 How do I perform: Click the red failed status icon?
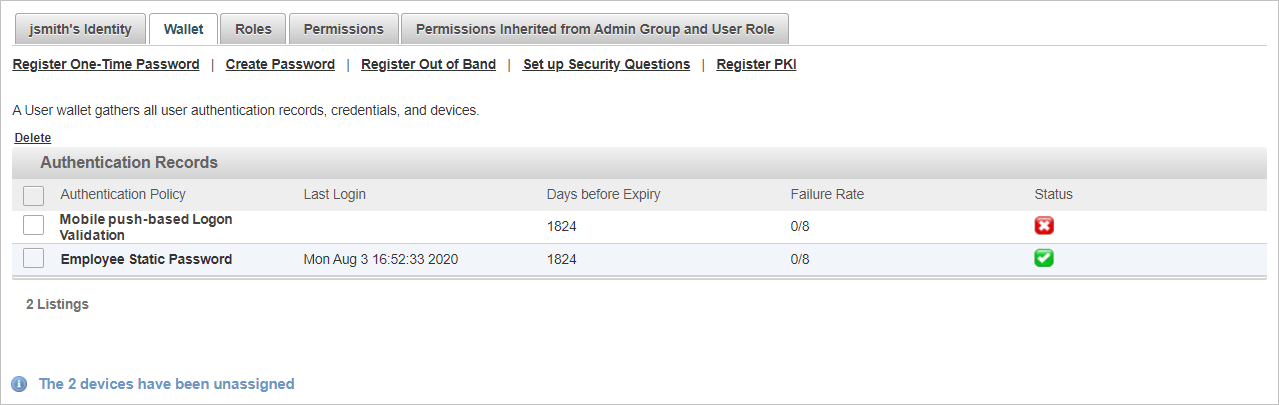[x=1044, y=226]
